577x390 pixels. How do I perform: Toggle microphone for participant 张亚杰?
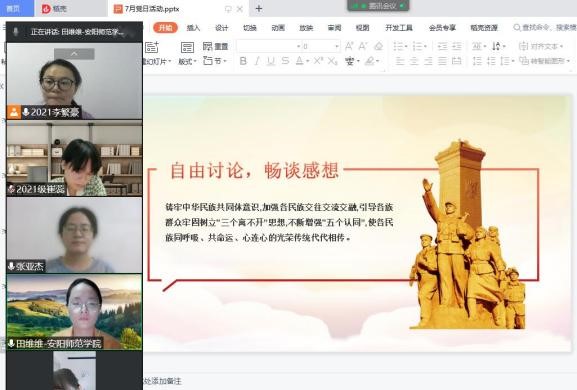11,266
